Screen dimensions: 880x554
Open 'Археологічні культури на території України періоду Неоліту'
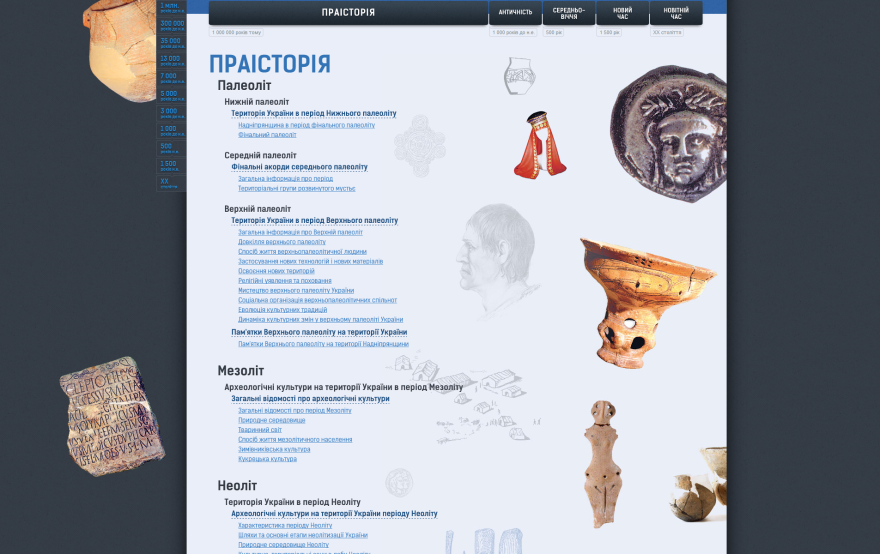[334, 514]
